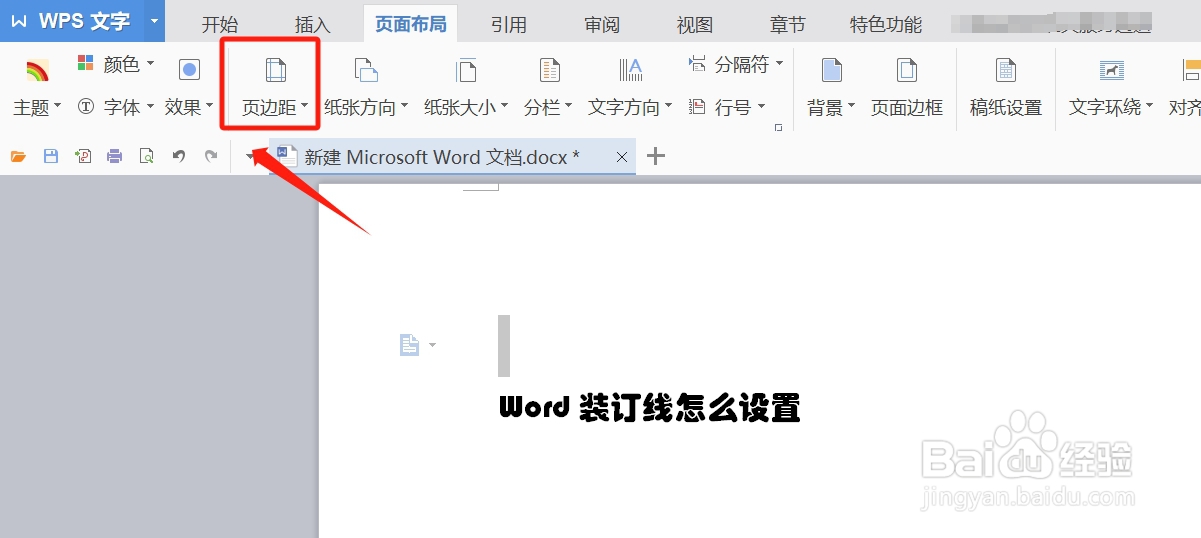Close the 新建 Microsoft Word 文档.docx tab
Viewport: 1201px width, 538px height.
pos(622,157)
